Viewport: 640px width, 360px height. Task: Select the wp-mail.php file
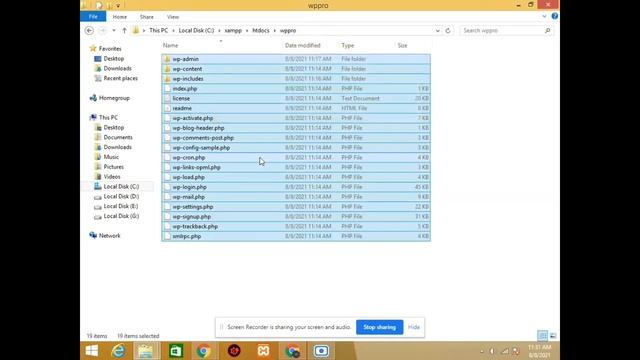point(296,197)
